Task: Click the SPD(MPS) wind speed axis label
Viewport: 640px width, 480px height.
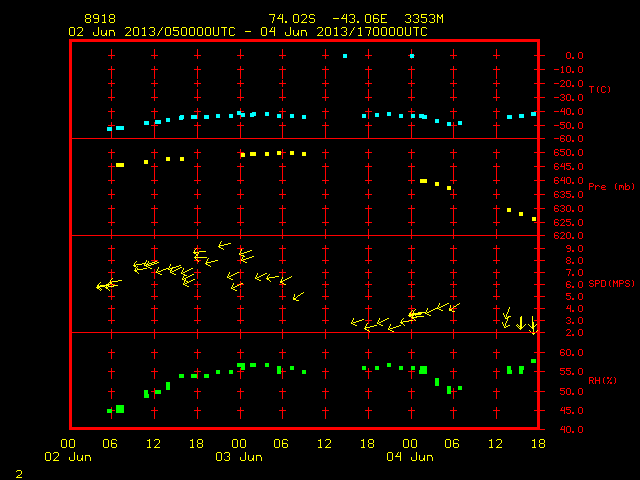Action: coord(611,283)
